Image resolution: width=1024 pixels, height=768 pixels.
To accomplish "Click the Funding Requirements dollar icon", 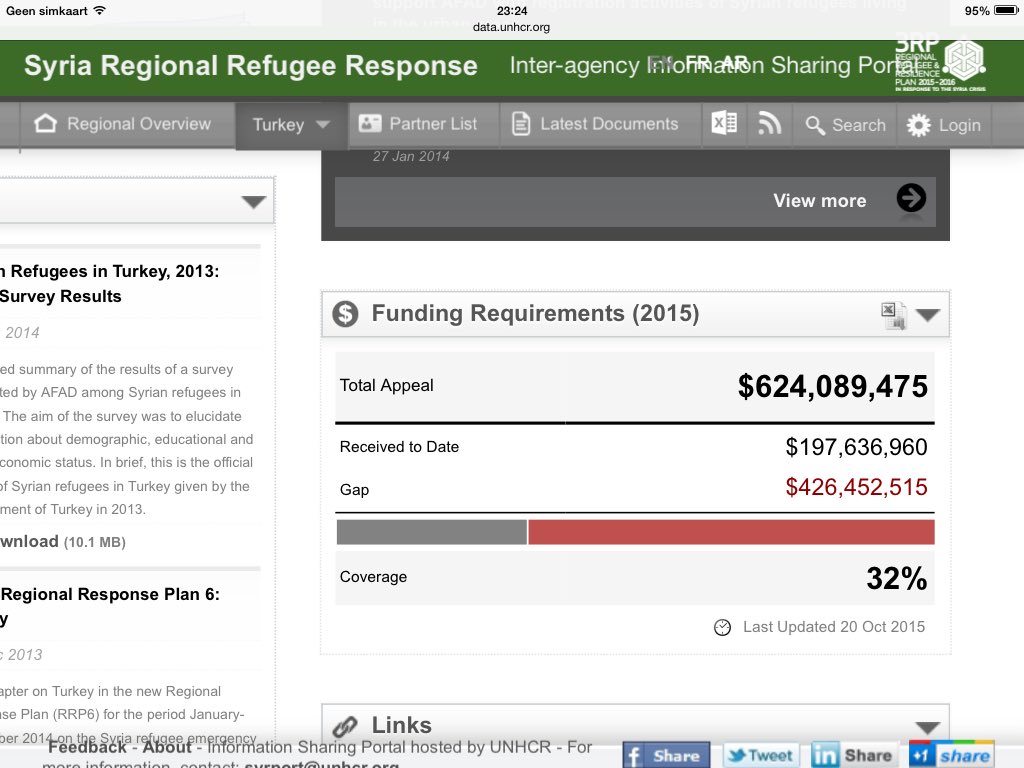I will (x=345, y=313).
